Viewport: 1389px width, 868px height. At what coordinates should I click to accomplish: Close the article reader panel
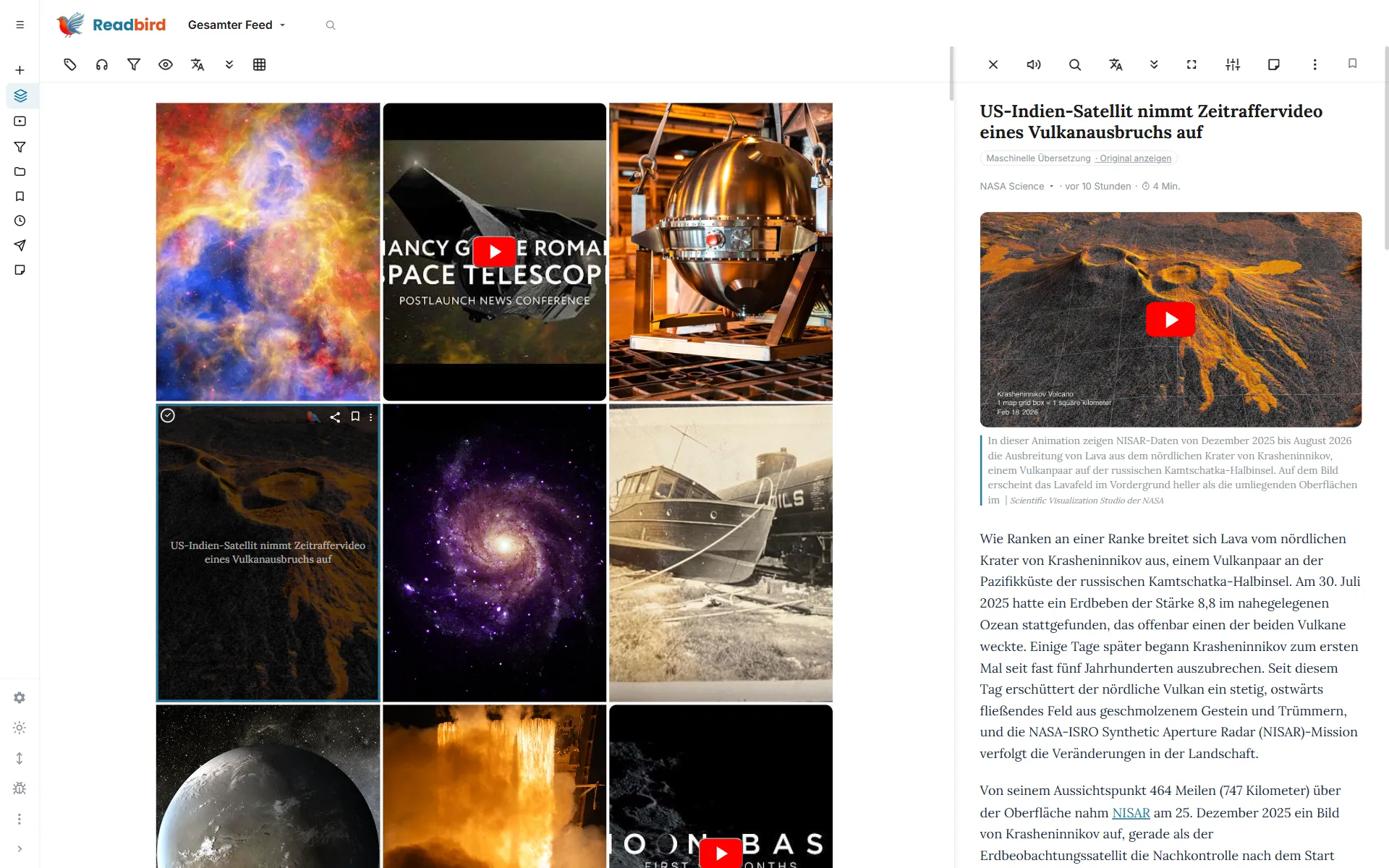click(993, 64)
